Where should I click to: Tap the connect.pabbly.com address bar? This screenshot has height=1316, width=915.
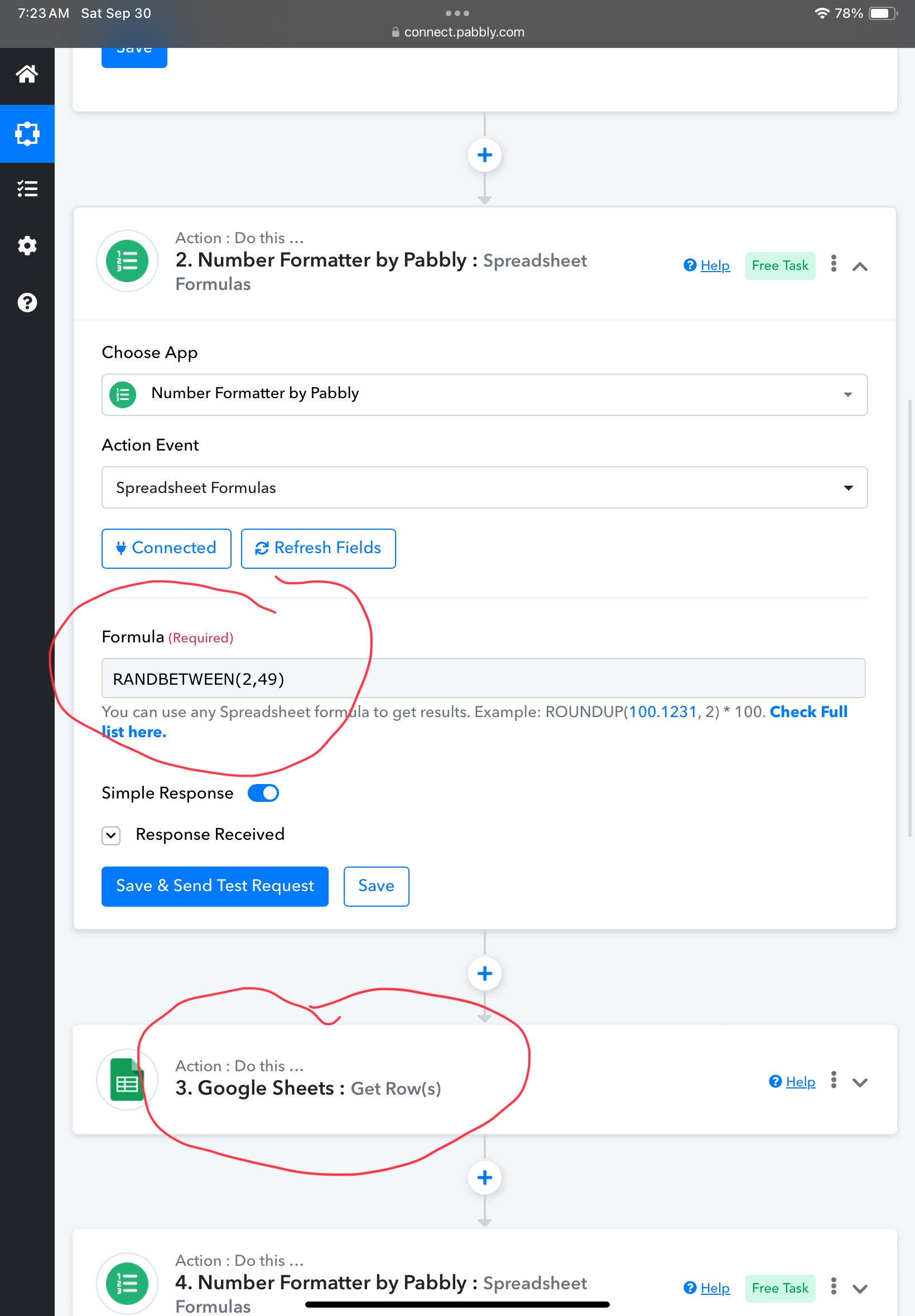pyautogui.click(x=458, y=32)
